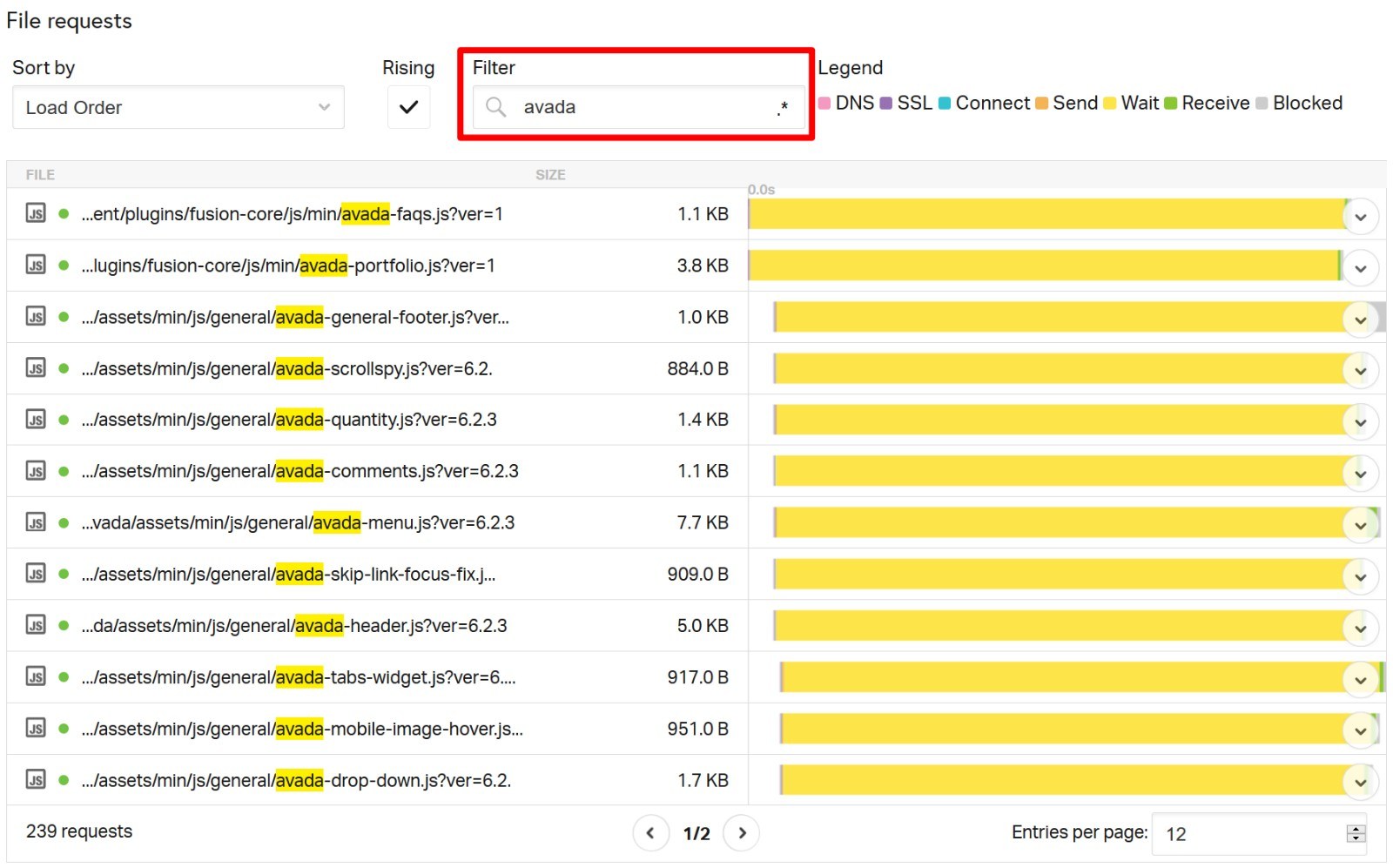Click the green Receive legend swatch
Screen dimensions: 1393x868
1171,103
